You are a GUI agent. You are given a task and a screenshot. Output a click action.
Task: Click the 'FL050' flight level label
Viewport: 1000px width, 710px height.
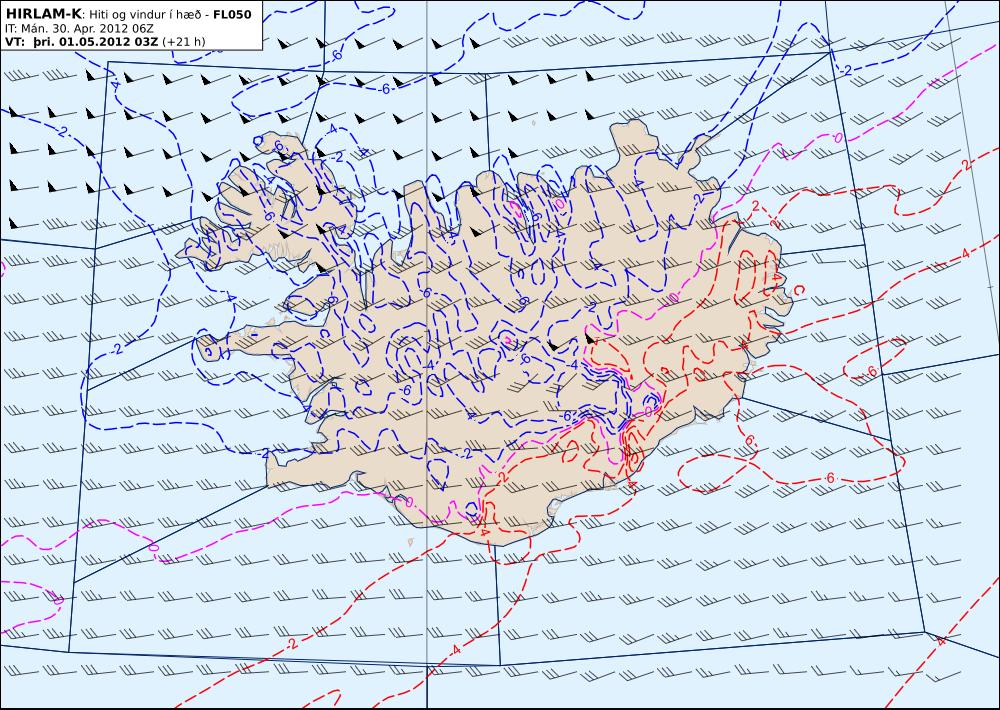232,15
